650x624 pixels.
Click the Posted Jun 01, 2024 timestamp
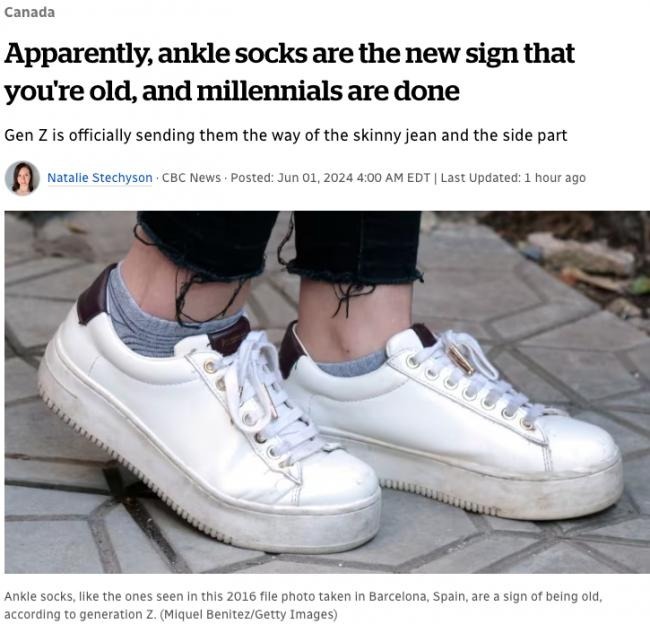[330, 178]
